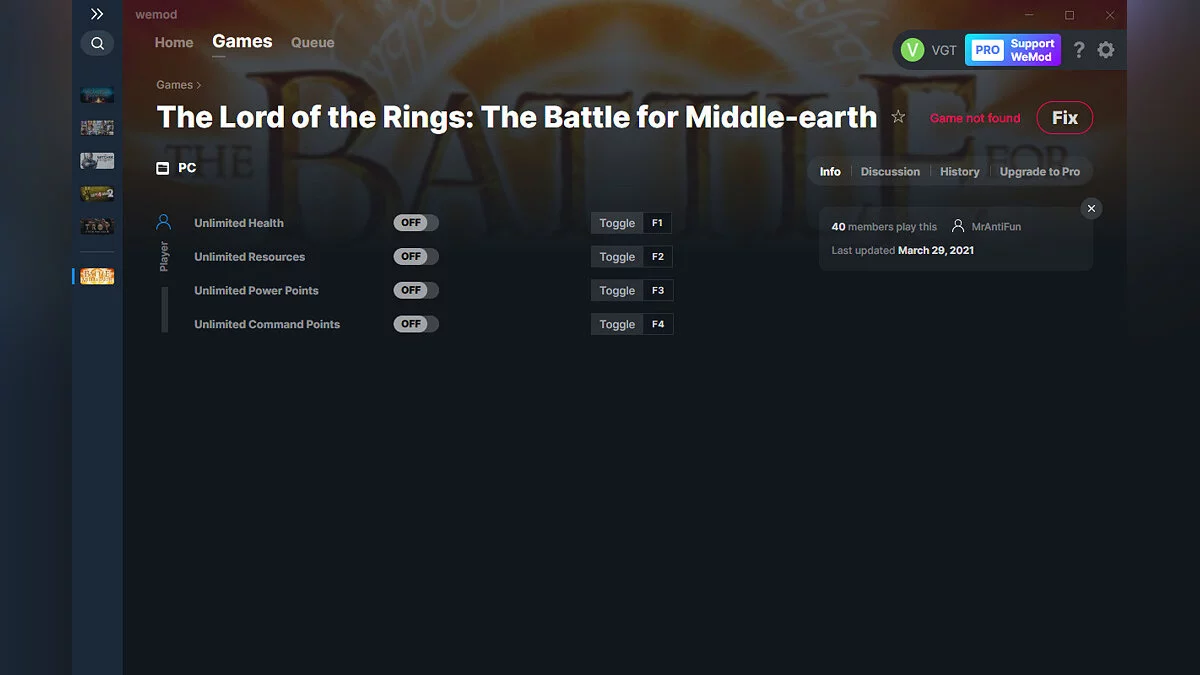Click the PC platform window icon
1200x675 pixels.
163,168
